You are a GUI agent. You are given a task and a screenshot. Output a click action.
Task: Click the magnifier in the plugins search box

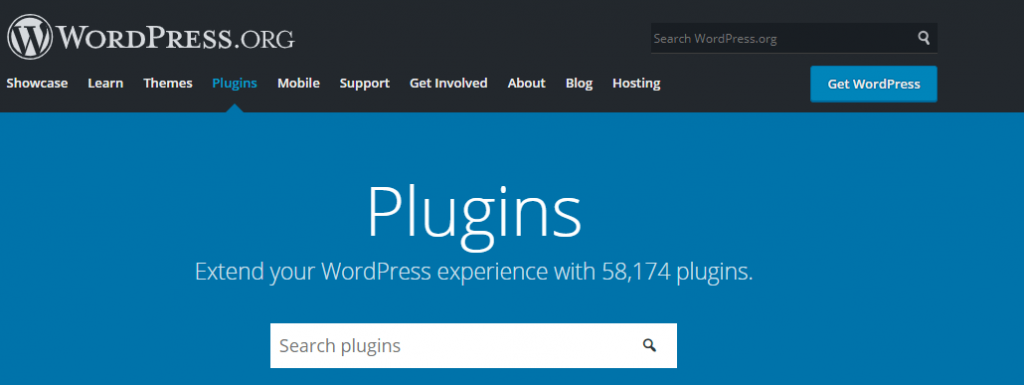pos(649,345)
